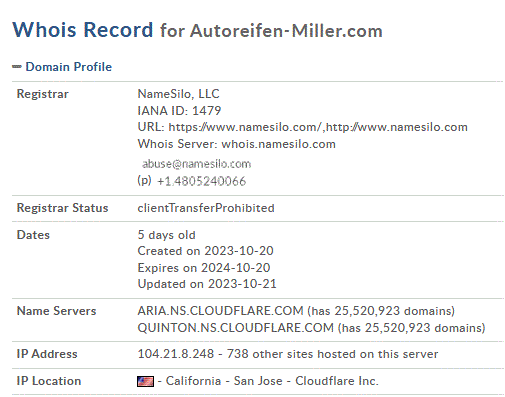Click QUINTON.NS.CLOUDFLARE.COM name server
This screenshot has width=505, height=397.
pyautogui.click(x=235, y=328)
